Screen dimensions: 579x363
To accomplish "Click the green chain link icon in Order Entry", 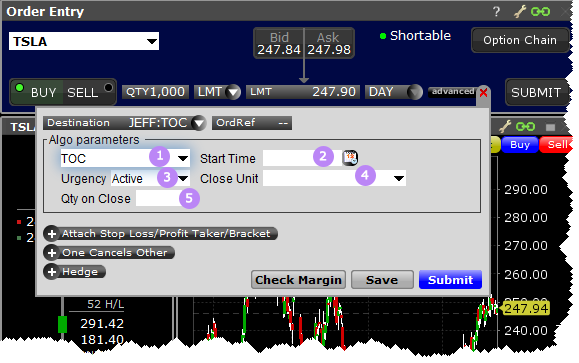I will [540, 12].
